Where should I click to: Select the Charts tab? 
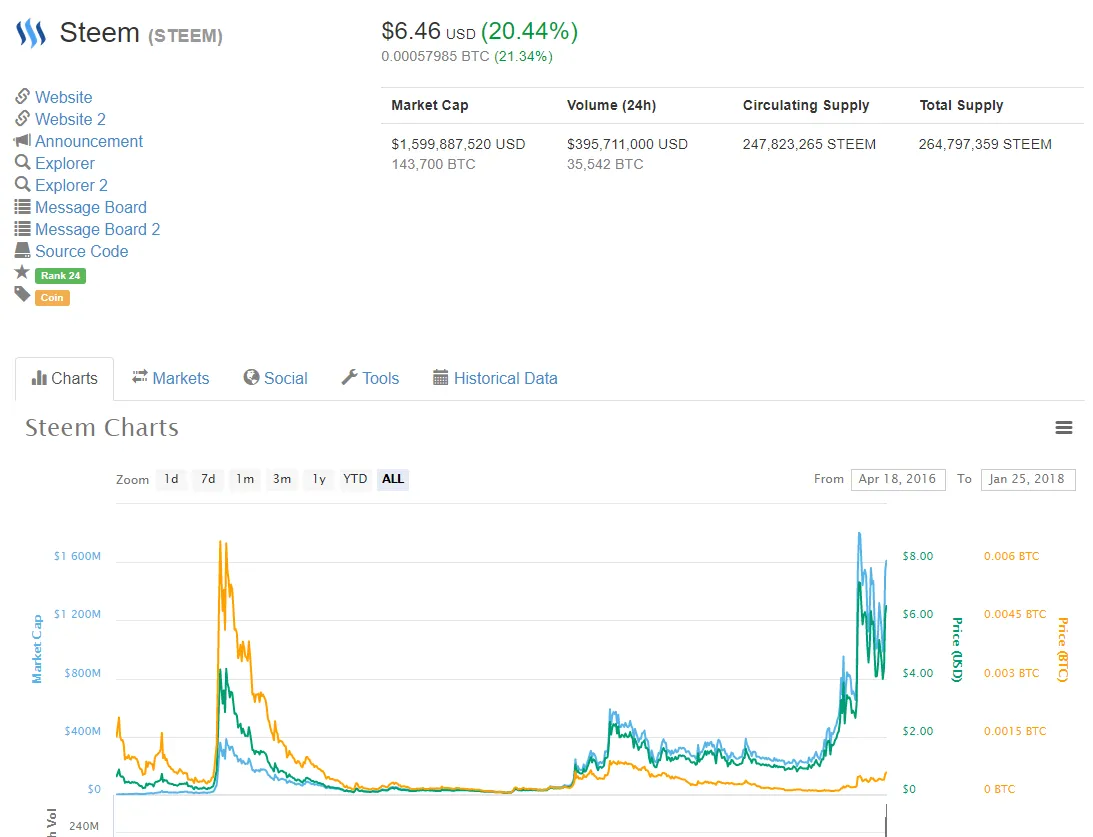pyautogui.click(x=64, y=378)
